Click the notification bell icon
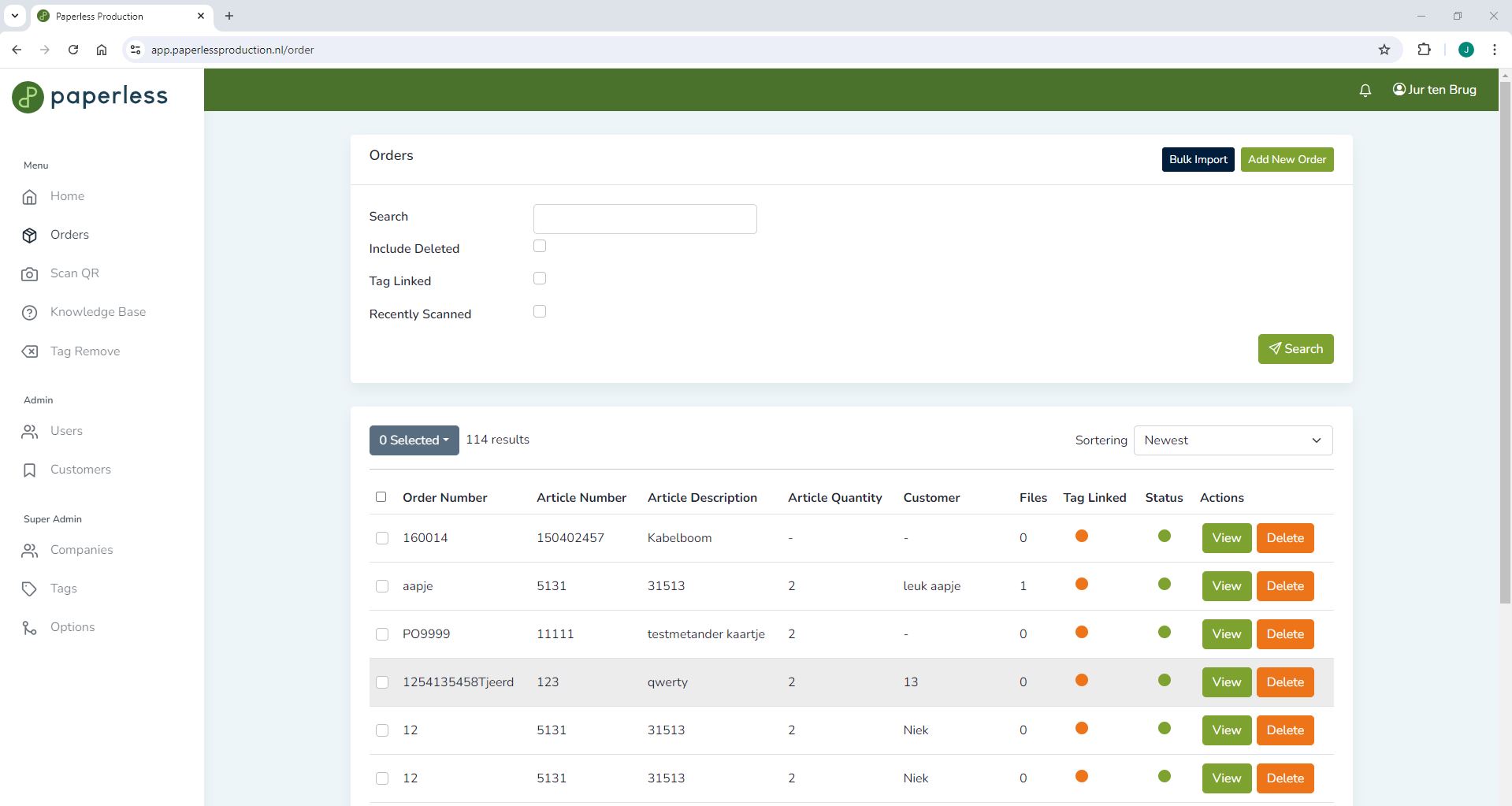This screenshot has height=806, width=1512. [x=1365, y=91]
